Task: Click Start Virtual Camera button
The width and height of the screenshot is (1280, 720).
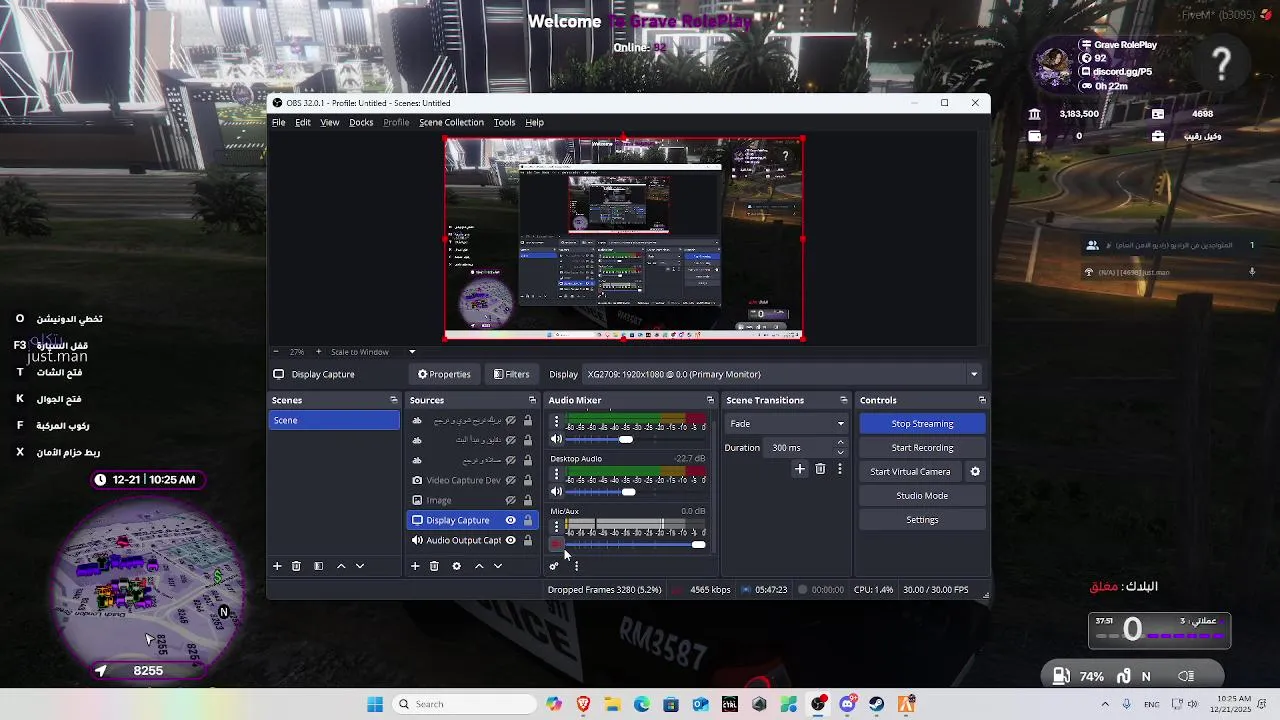Action: pos(910,472)
